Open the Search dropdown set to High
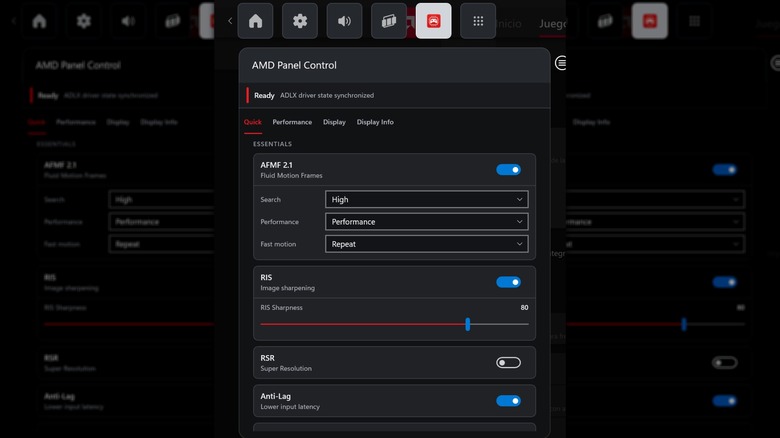 pos(426,200)
